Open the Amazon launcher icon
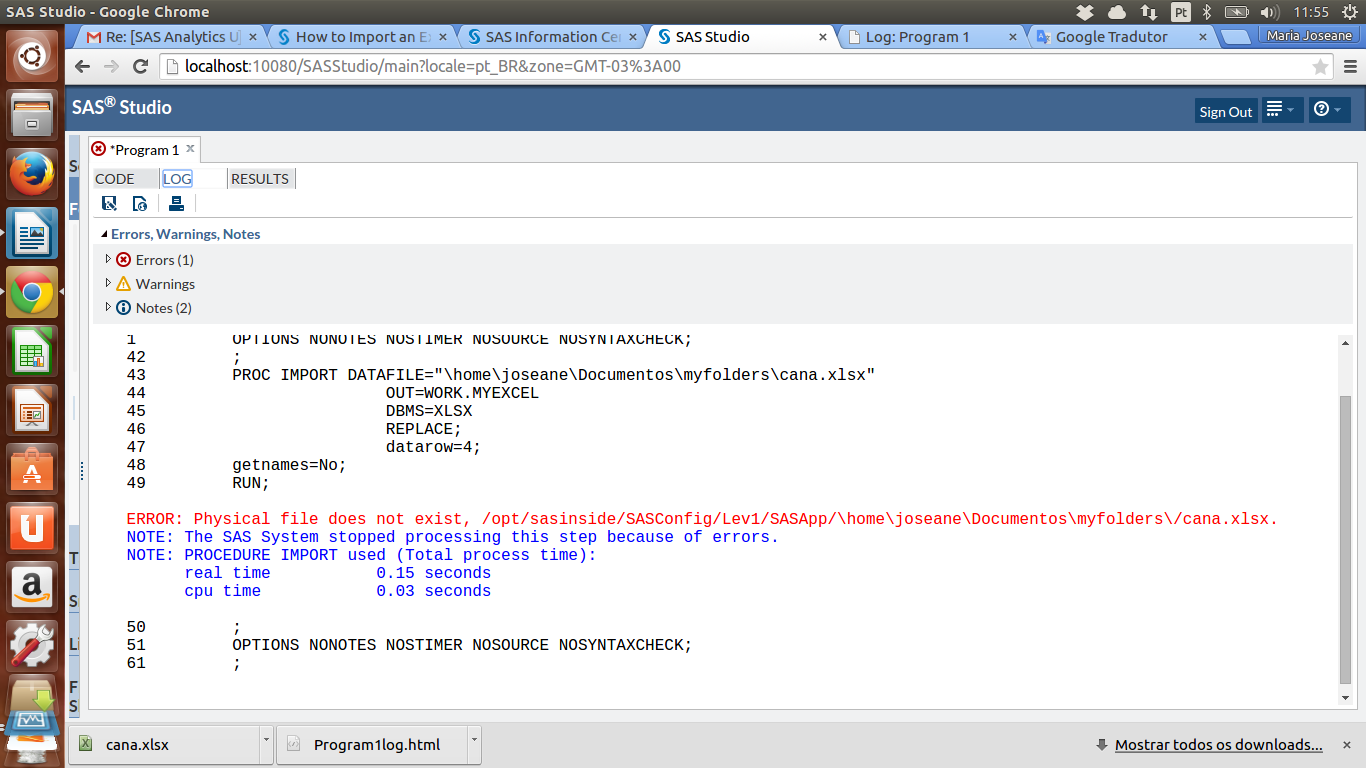 point(33,586)
